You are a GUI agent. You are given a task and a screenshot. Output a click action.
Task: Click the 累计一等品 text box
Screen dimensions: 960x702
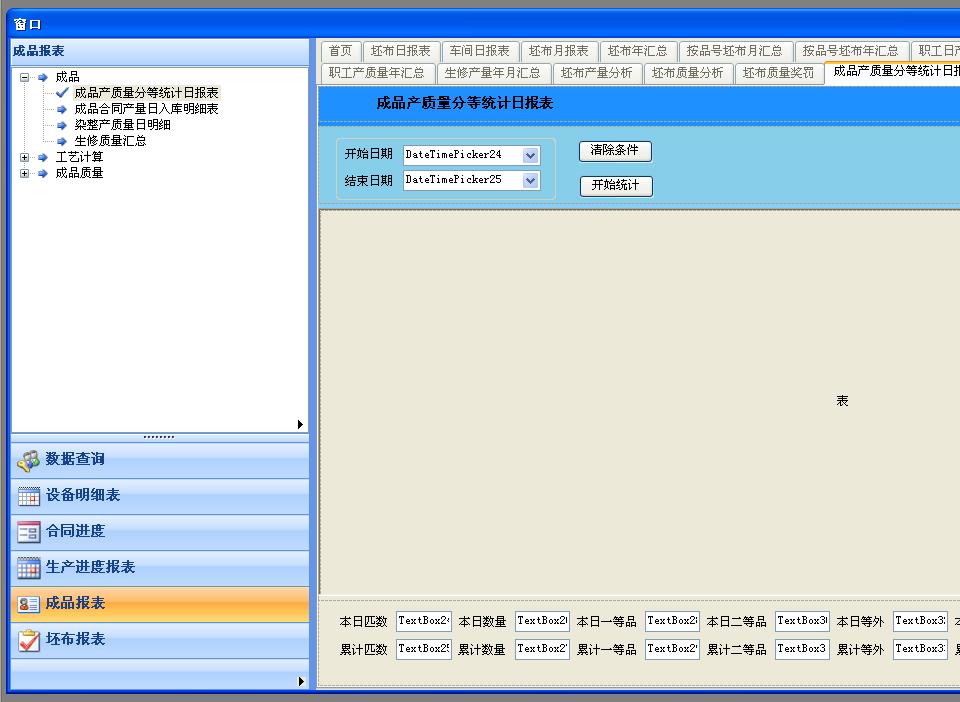tap(672, 649)
